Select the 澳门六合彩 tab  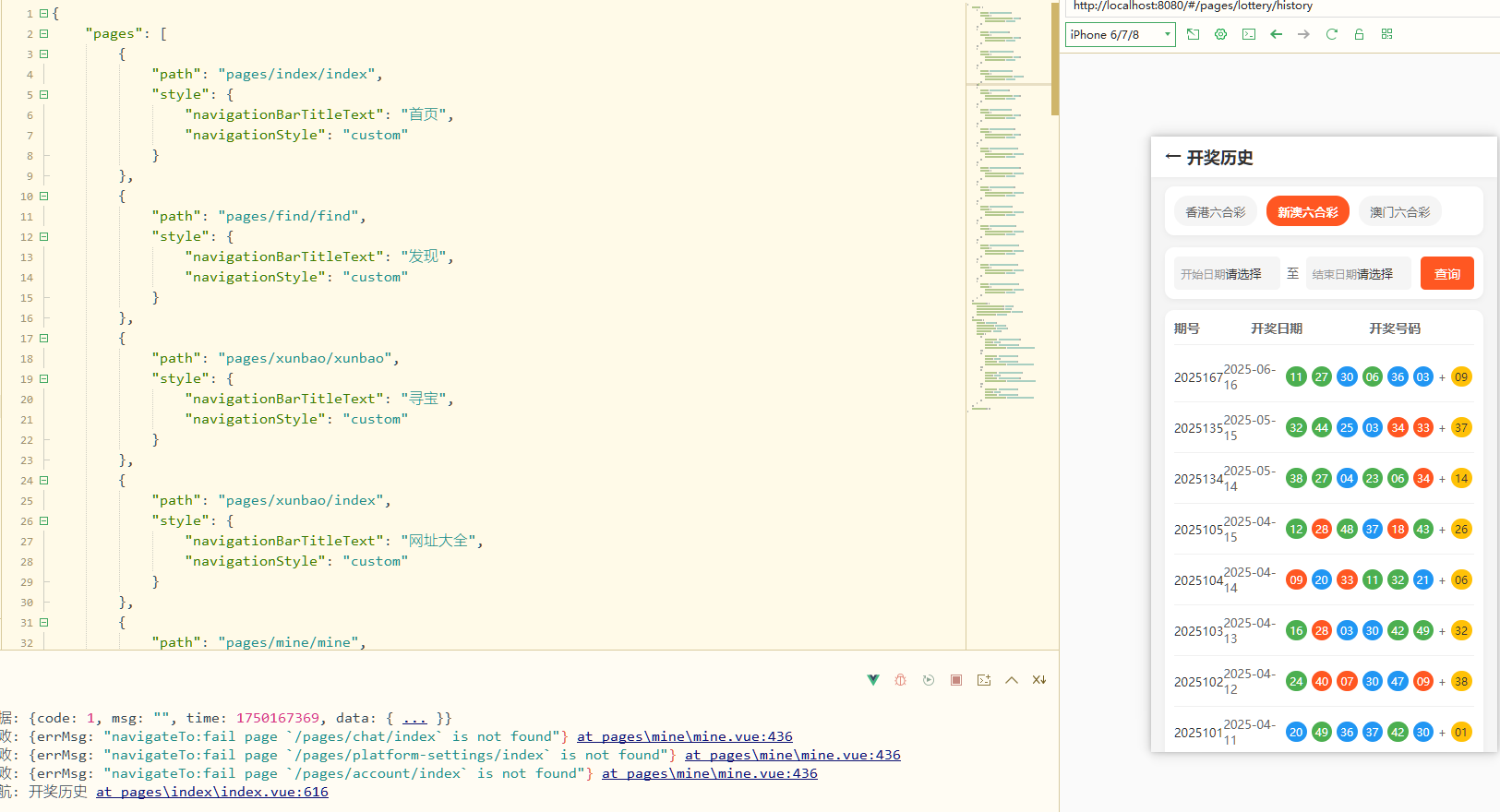[x=1399, y=212]
